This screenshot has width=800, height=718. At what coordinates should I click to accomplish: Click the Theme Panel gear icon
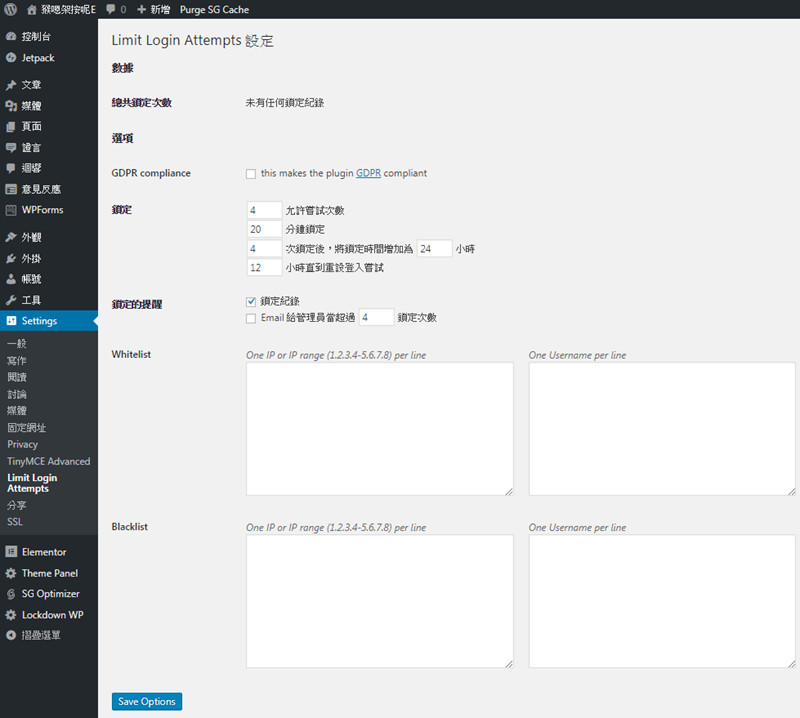click(11, 573)
